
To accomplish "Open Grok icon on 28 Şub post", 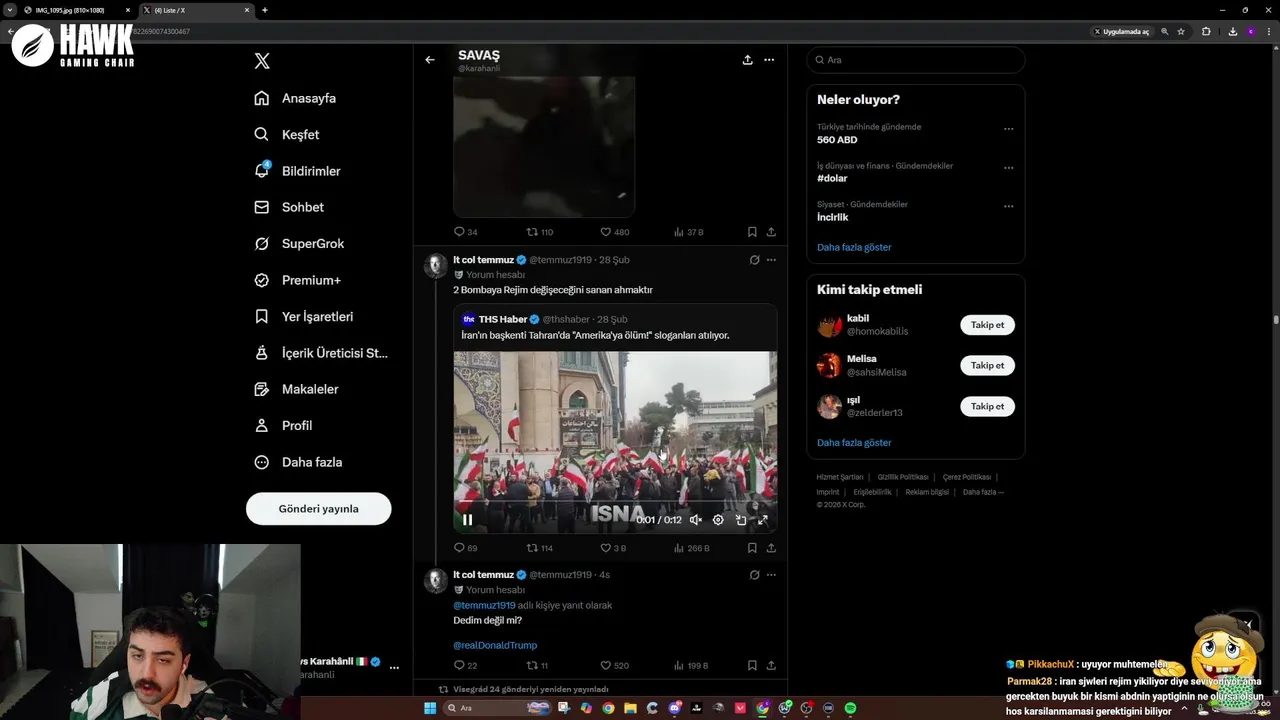I will pyautogui.click(x=754, y=260).
